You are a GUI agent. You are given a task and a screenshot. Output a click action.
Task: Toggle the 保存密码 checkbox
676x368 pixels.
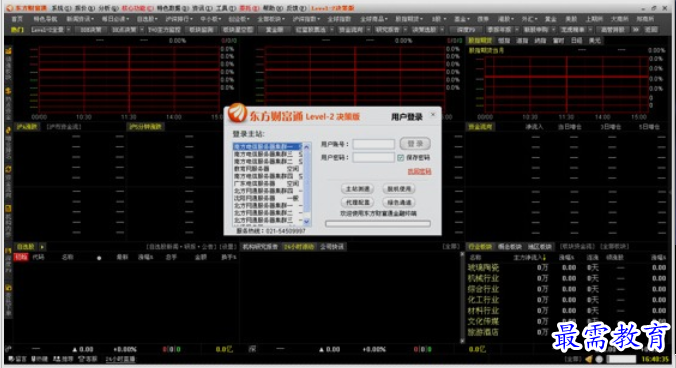pyautogui.click(x=401, y=158)
